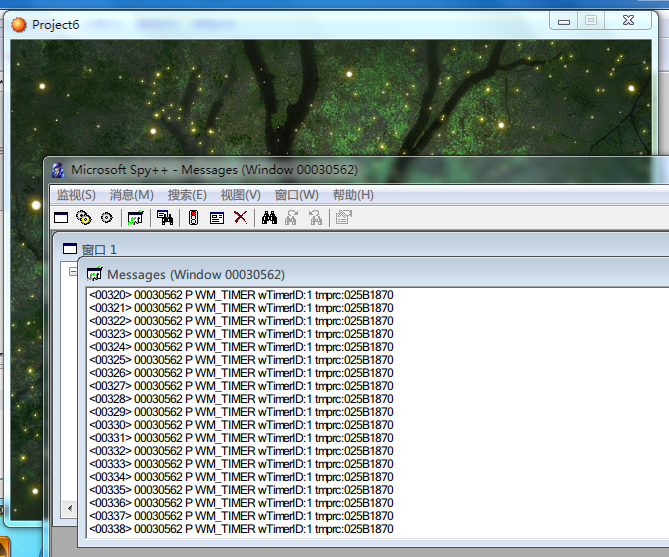Screen dimensions: 669x557
Task: Select message line <00320>
Action: (241, 295)
